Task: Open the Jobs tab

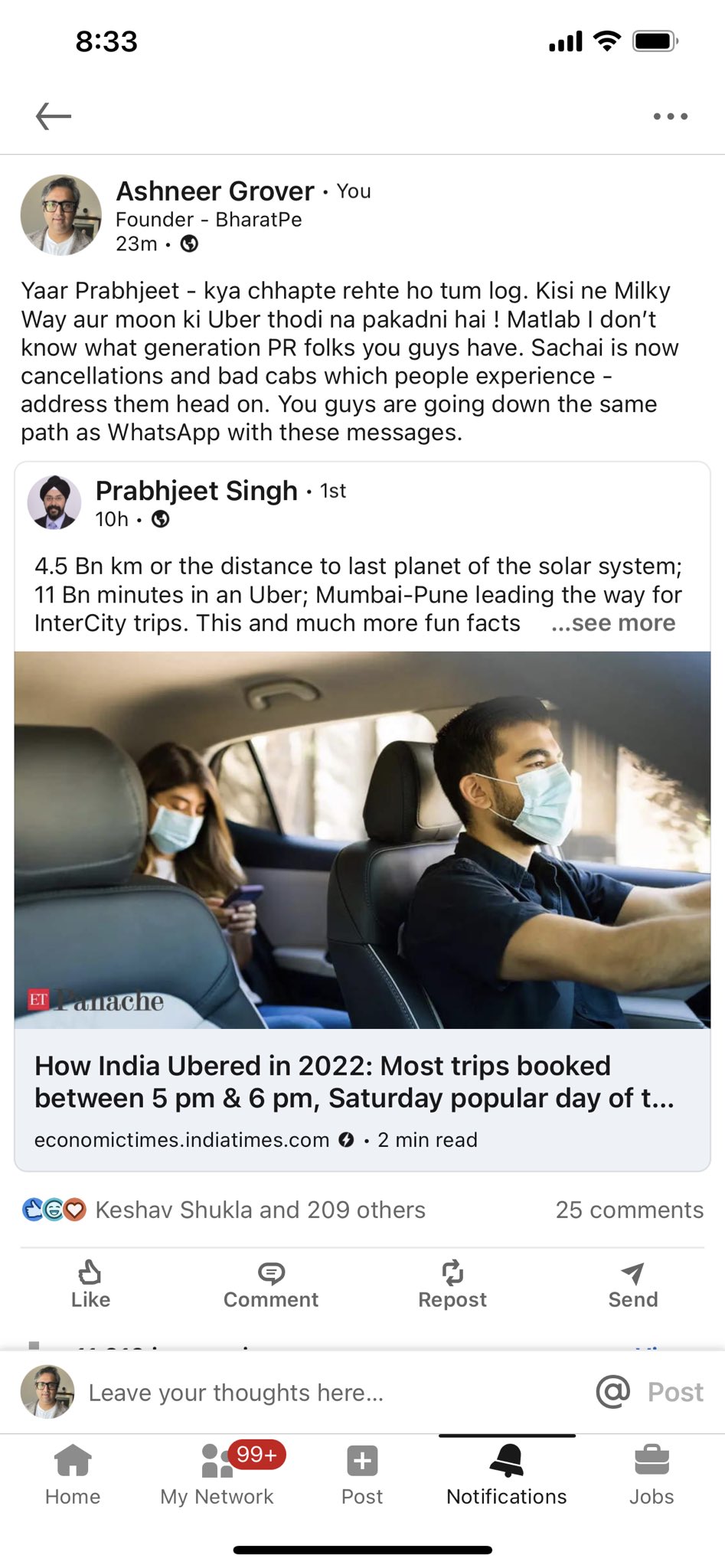Action: tap(652, 1475)
